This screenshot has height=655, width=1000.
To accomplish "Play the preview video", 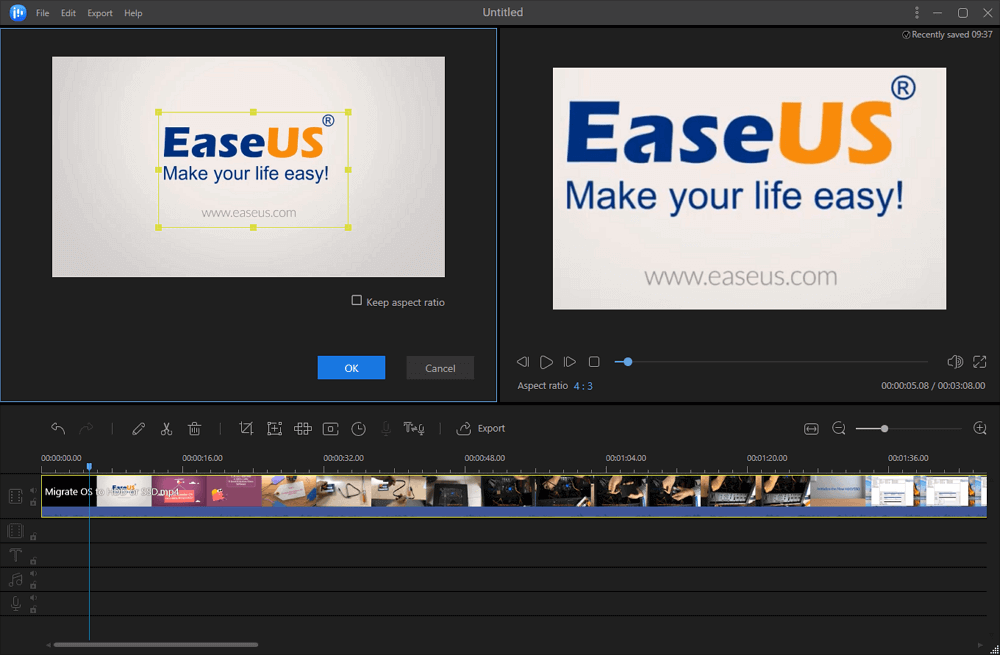I will pos(546,362).
